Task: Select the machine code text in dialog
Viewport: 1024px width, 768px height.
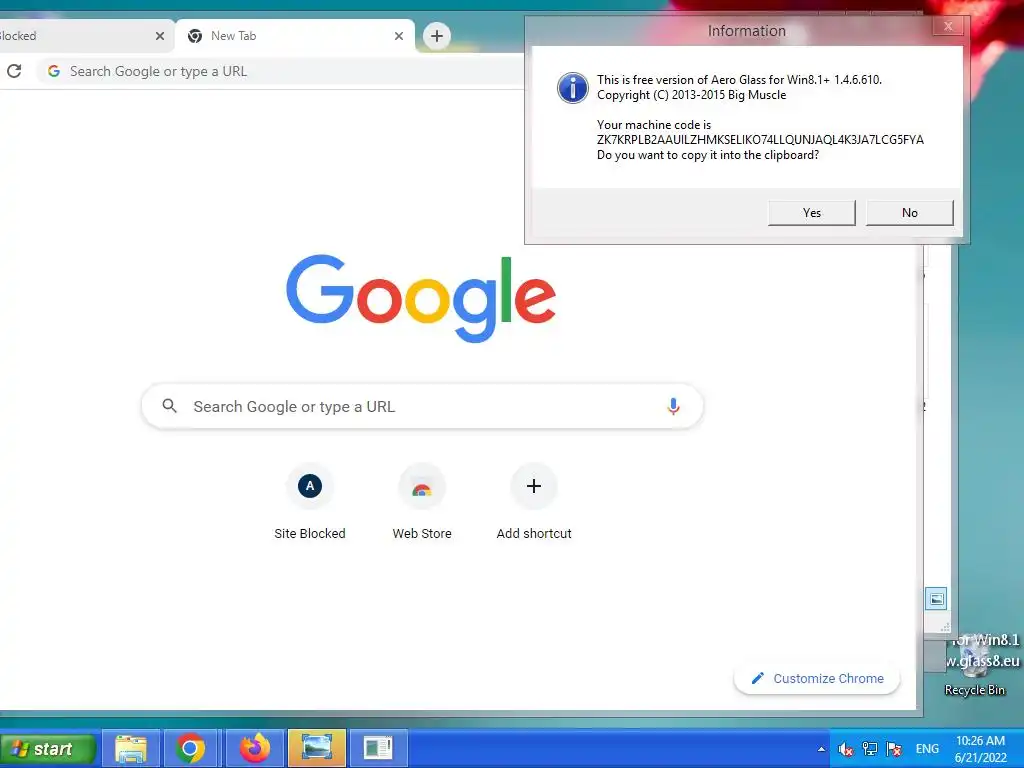Action: (x=760, y=140)
